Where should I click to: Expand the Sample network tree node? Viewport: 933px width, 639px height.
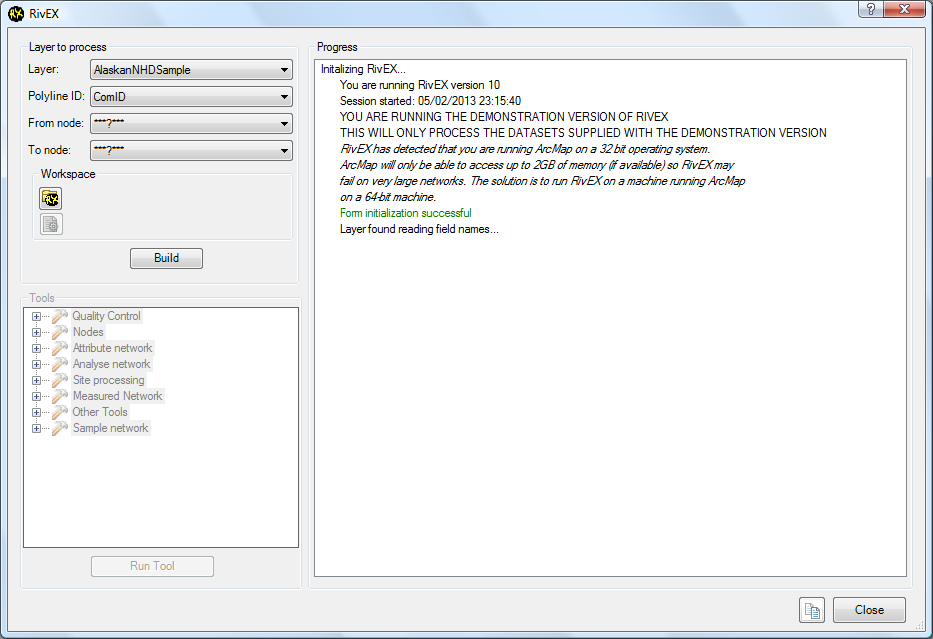pyautogui.click(x=36, y=428)
